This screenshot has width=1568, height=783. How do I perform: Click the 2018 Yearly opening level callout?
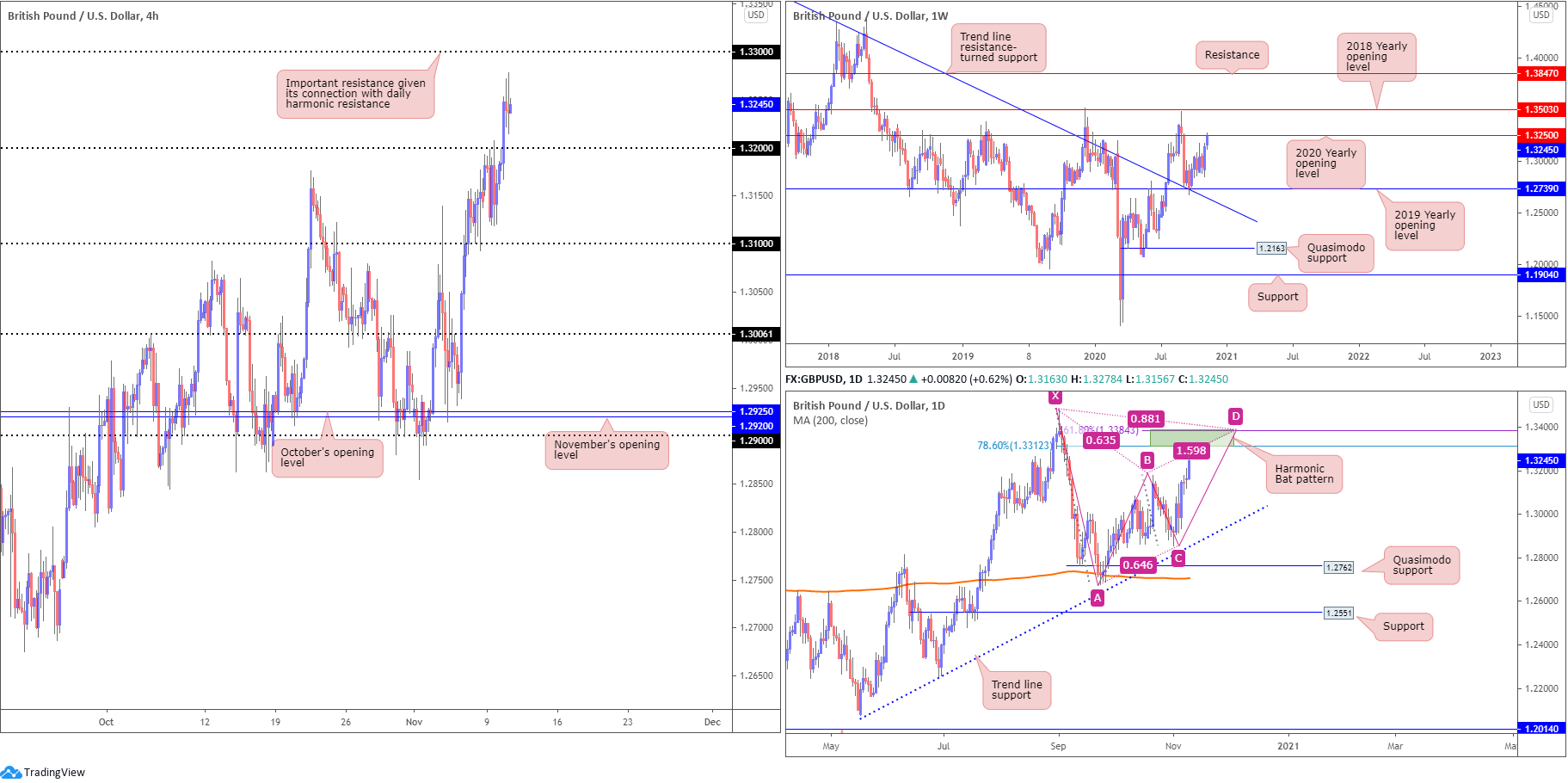[1376, 57]
